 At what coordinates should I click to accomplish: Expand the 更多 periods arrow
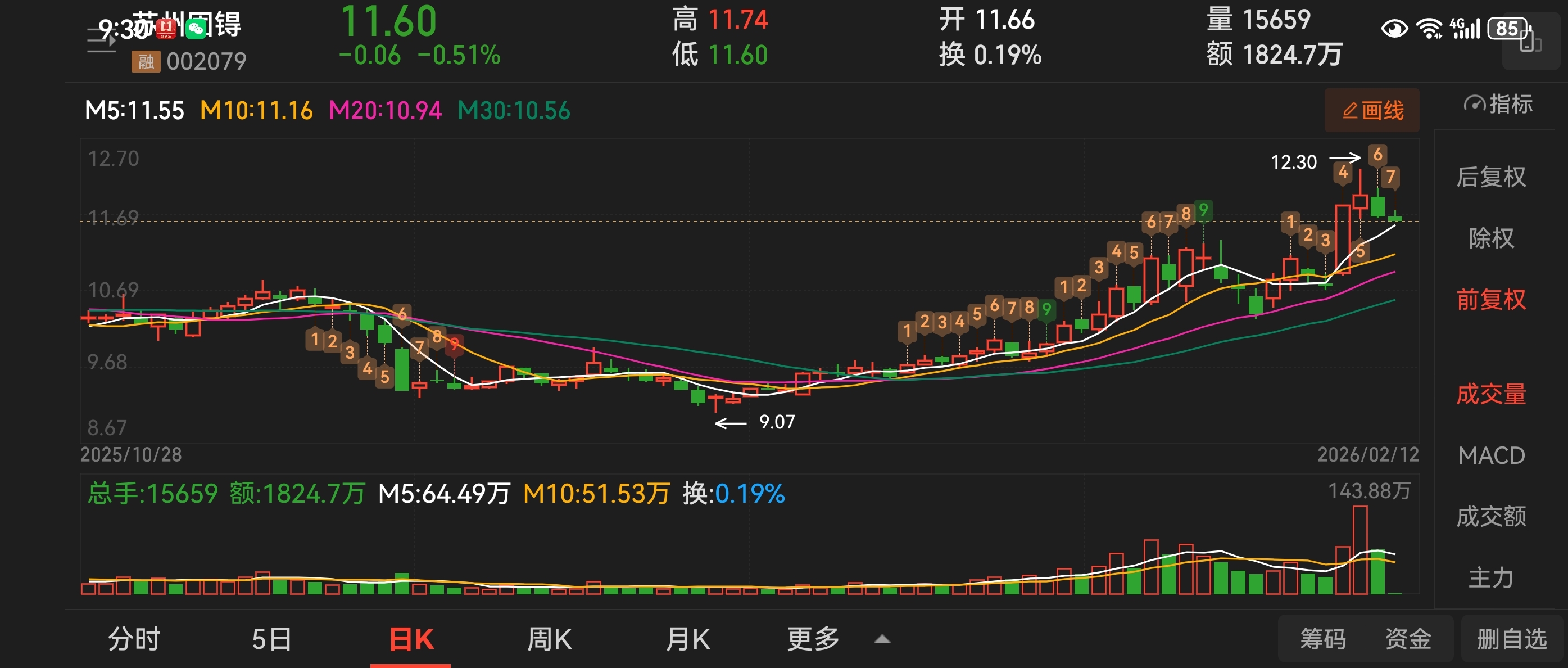pyautogui.click(x=882, y=639)
